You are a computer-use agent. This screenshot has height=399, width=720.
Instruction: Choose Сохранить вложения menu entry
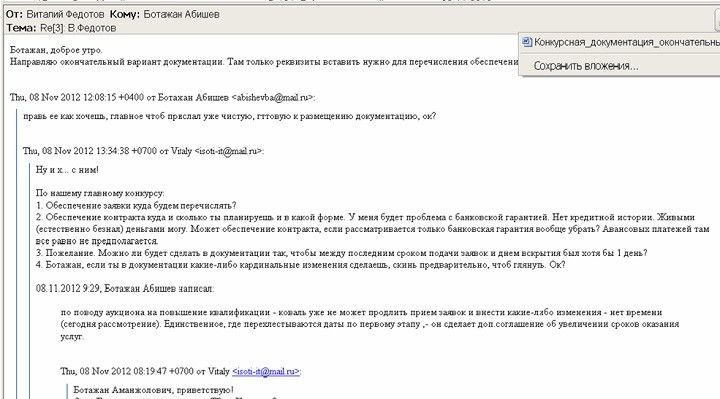coord(585,66)
